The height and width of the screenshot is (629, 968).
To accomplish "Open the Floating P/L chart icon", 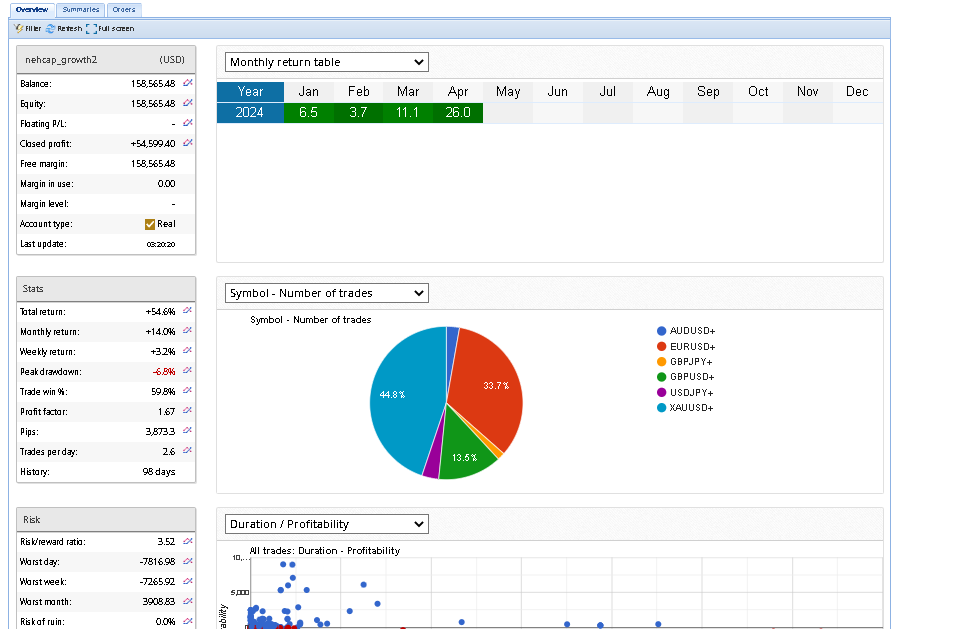I will 187,123.
